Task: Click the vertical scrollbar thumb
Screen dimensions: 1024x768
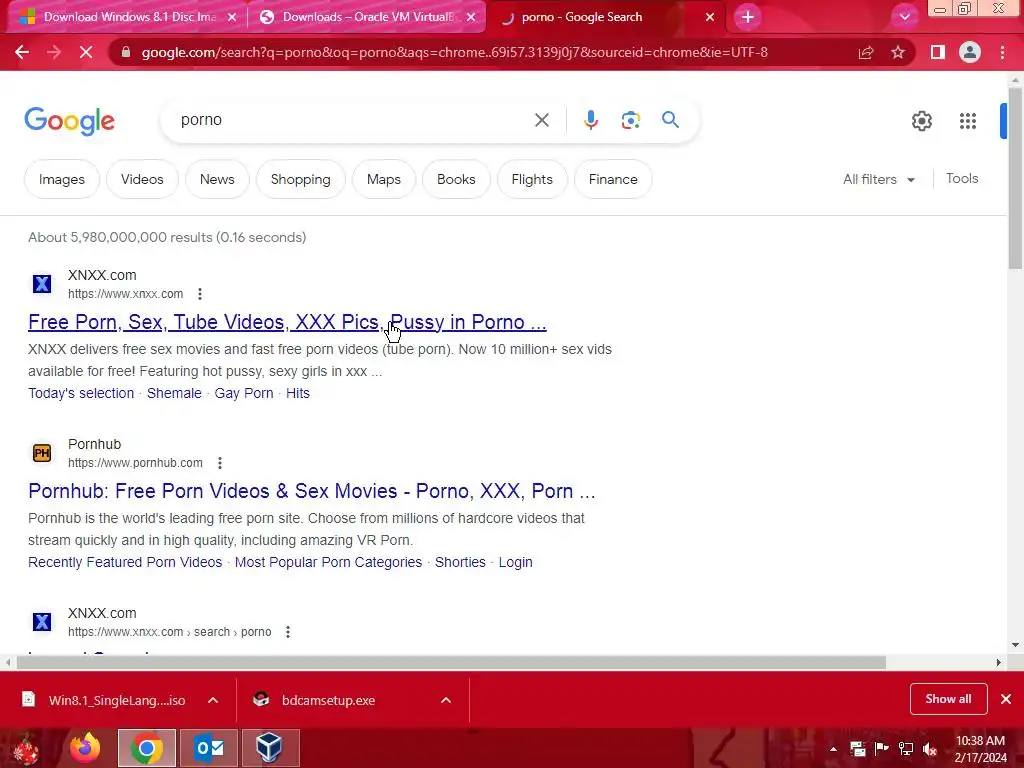Action: point(1014,176)
